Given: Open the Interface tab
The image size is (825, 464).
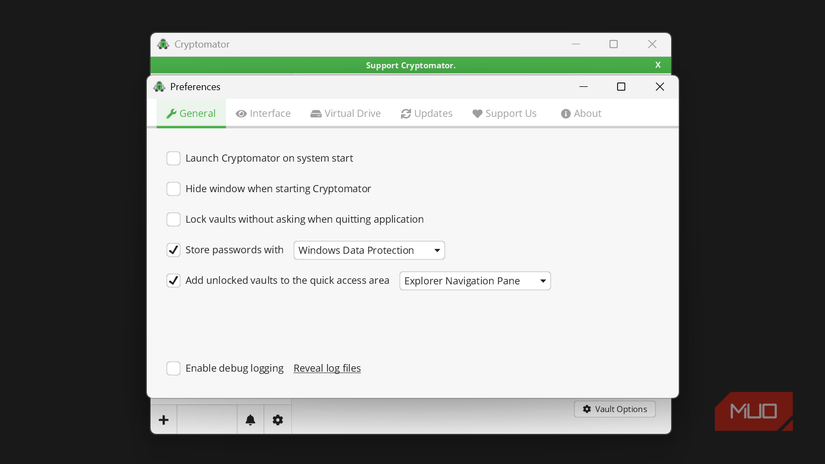Looking at the screenshot, I should point(263,113).
